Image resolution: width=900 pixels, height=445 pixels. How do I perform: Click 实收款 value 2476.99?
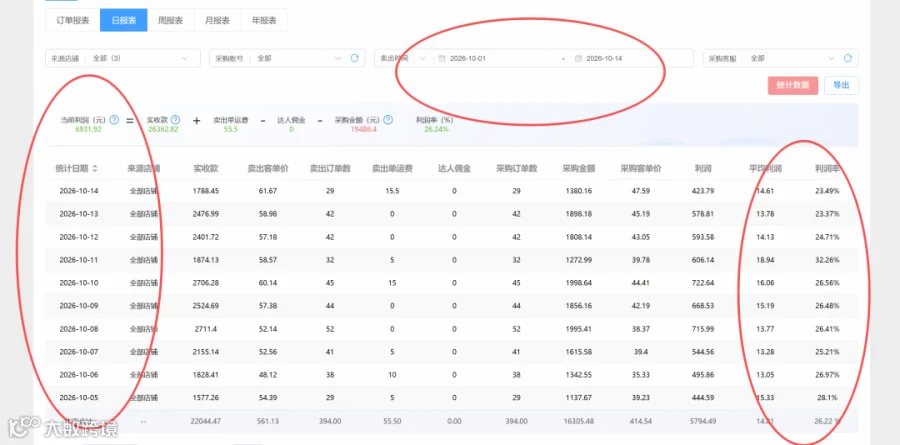[x=205, y=214]
